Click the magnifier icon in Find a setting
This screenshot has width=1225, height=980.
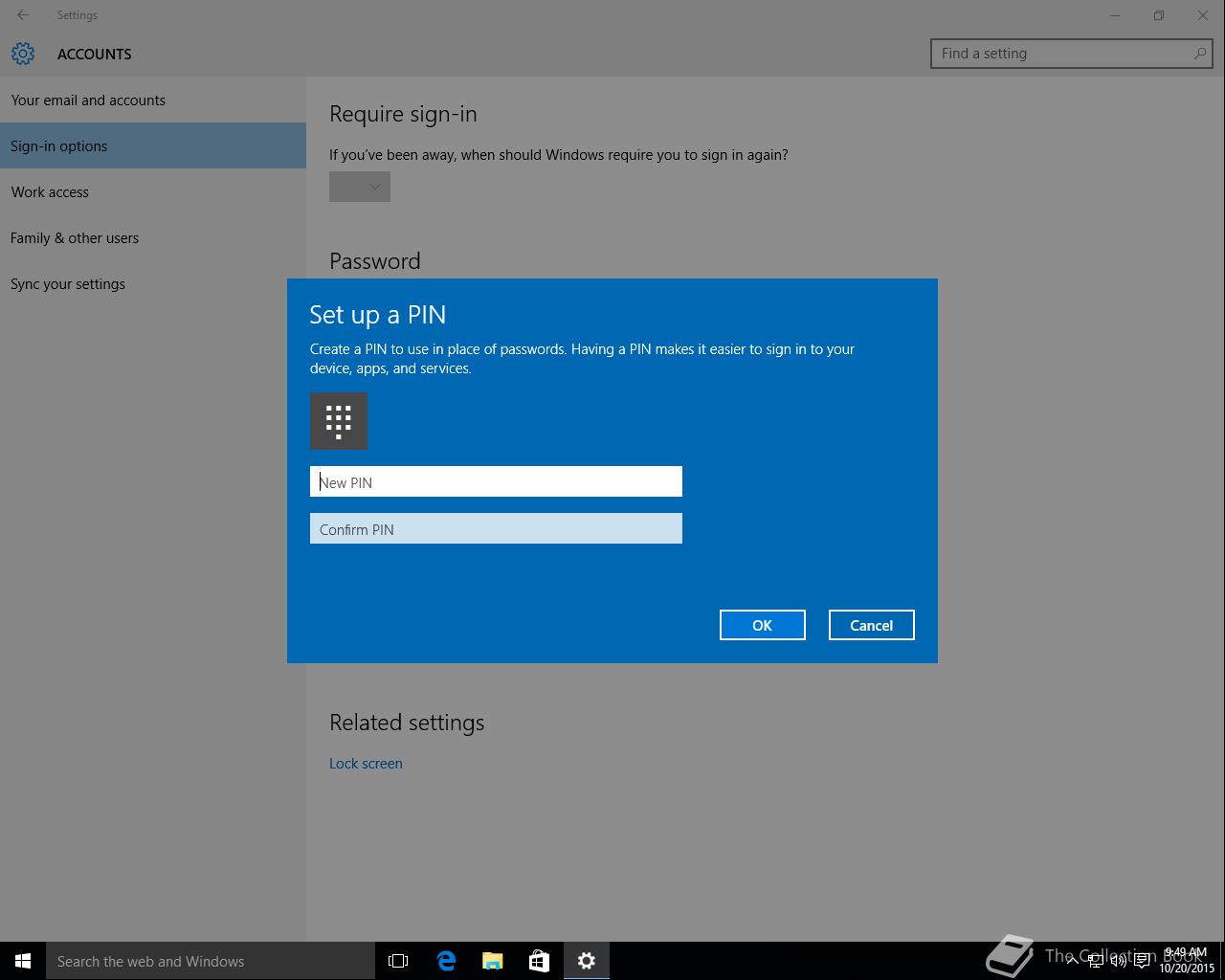click(1199, 54)
